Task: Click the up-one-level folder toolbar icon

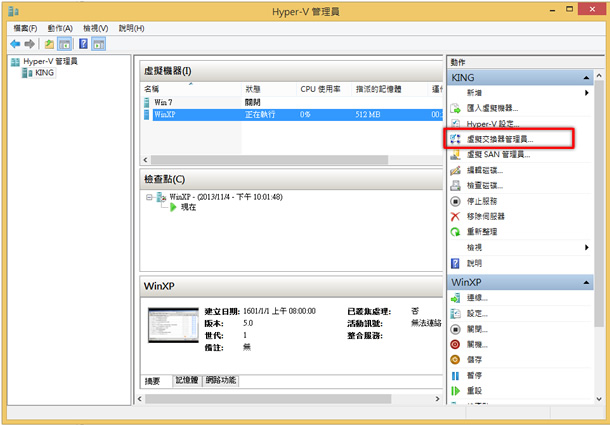Action: [49, 44]
